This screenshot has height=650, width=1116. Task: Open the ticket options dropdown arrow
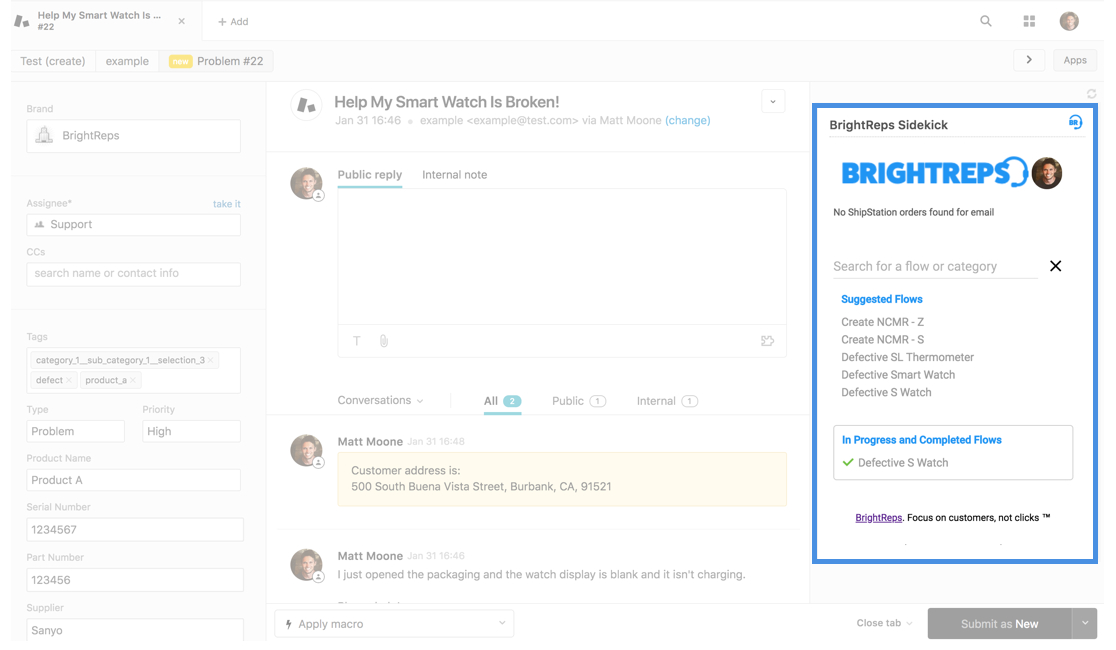click(x=773, y=101)
